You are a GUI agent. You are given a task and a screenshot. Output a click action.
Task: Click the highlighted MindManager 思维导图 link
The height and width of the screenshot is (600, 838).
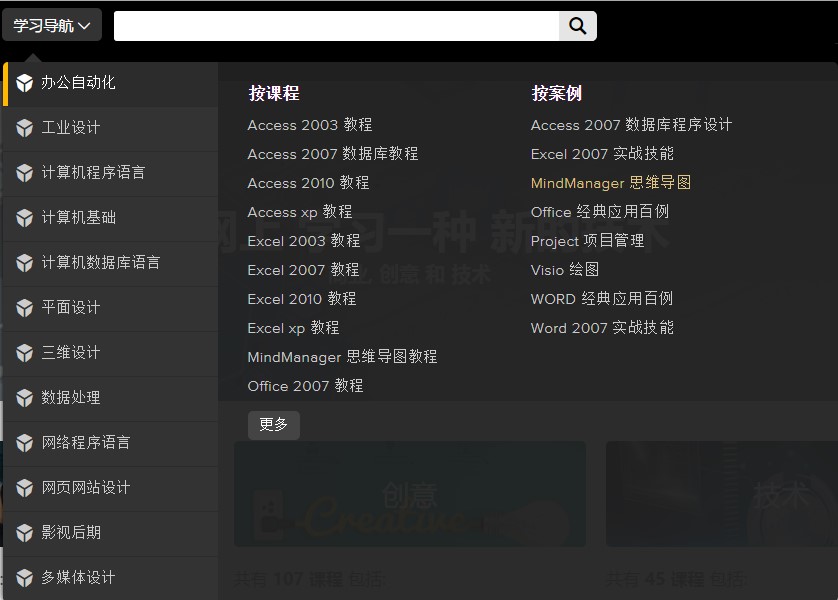(x=611, y=183)
